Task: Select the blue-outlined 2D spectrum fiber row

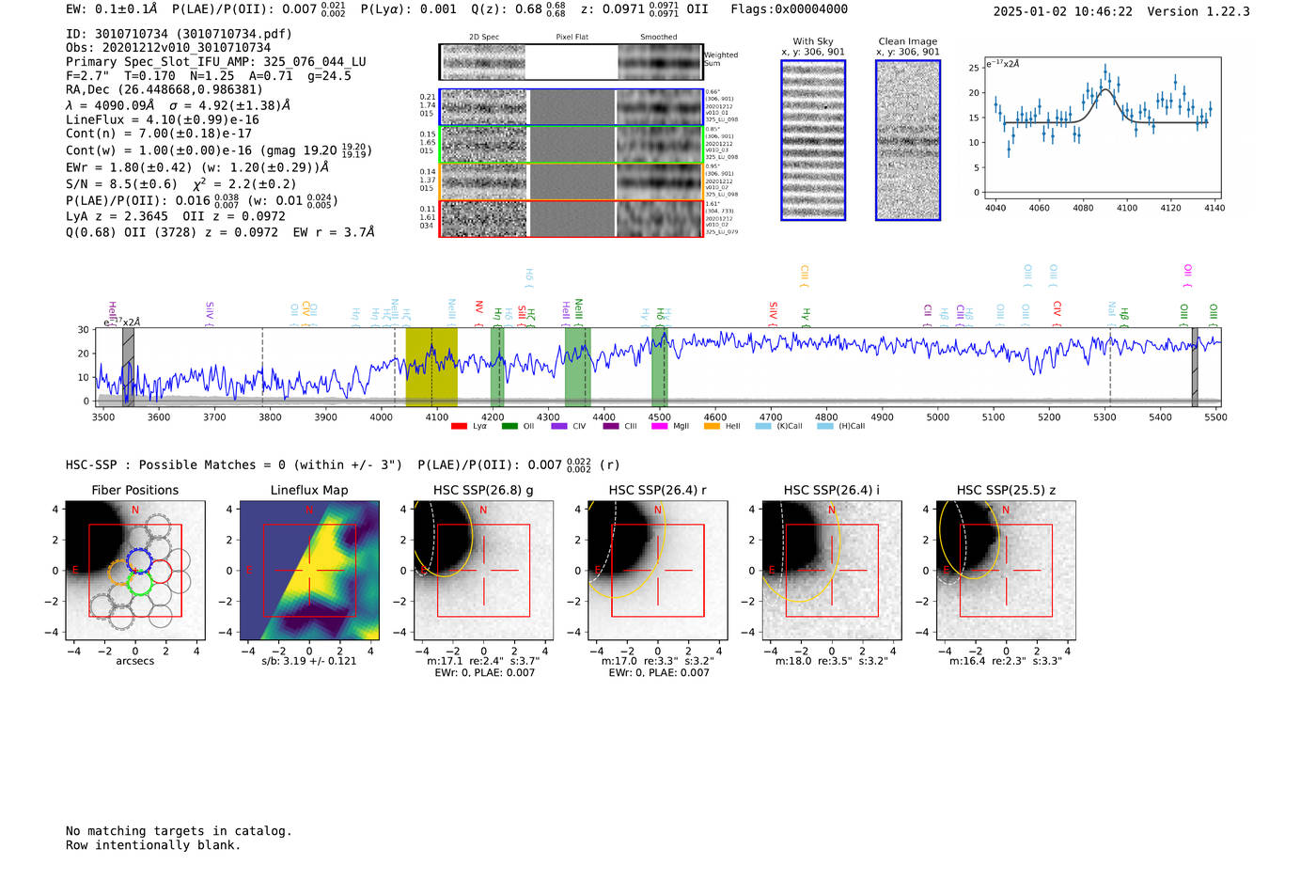Action: point(572,107)
